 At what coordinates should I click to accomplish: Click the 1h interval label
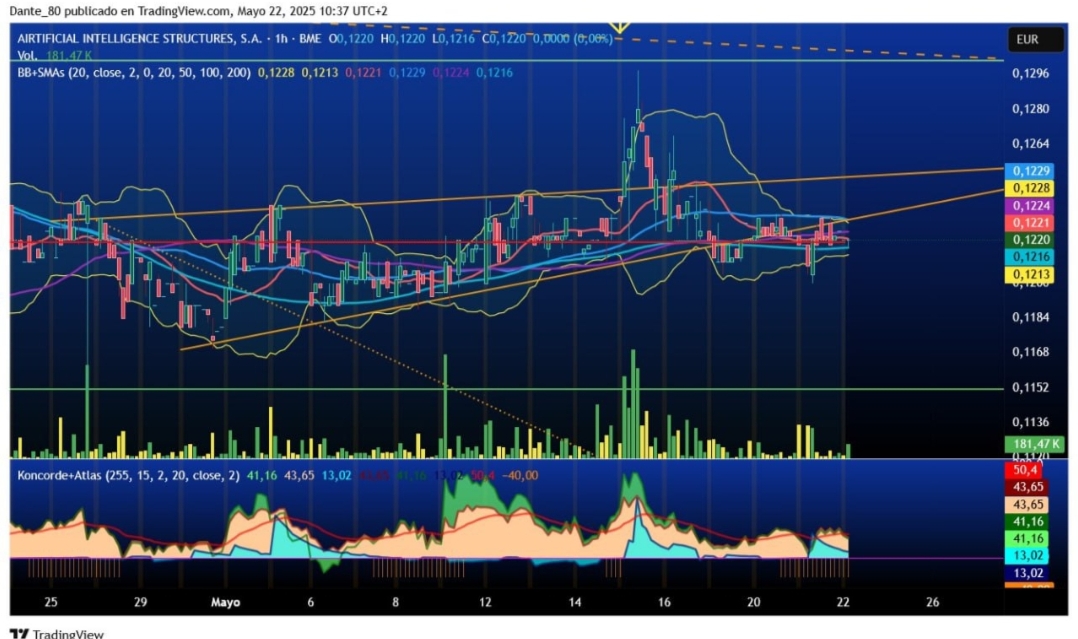click(x=281, y=39)
